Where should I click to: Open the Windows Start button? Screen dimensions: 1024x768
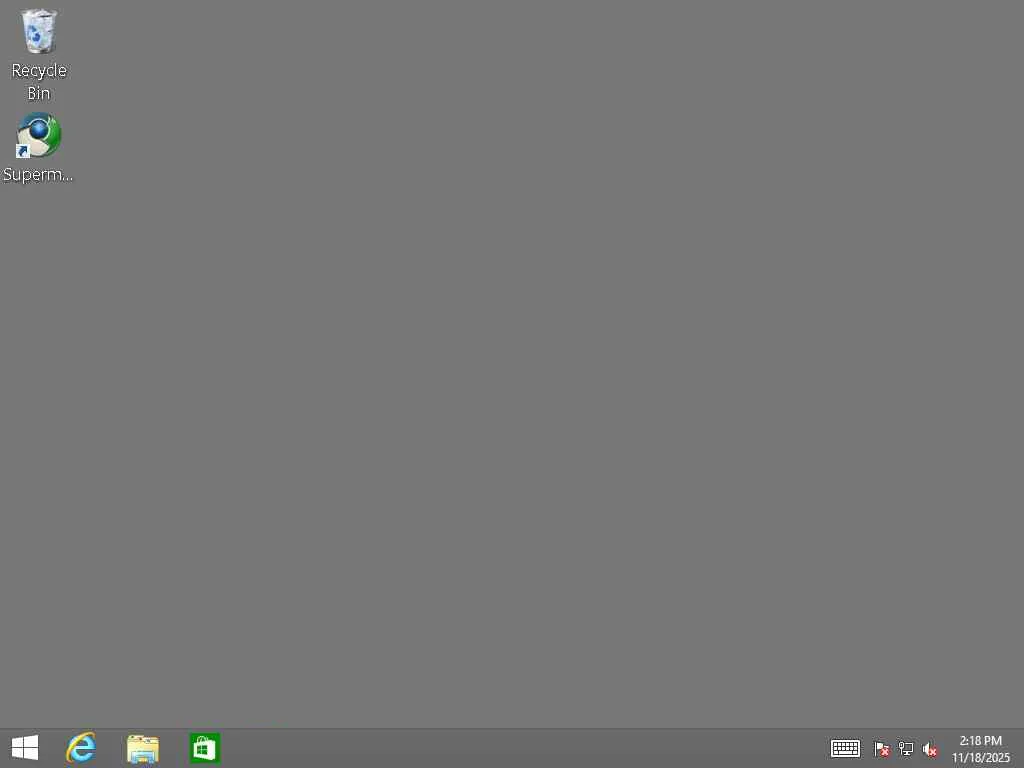[x=25, y=748]
